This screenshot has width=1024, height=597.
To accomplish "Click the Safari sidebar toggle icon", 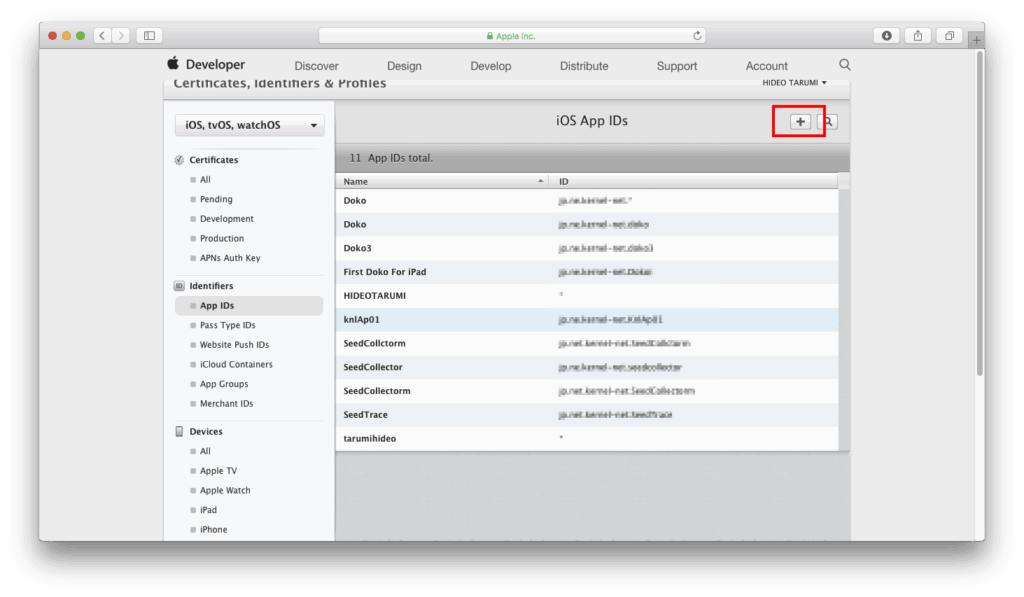I will pyautogui.click(x=149, y=36).
